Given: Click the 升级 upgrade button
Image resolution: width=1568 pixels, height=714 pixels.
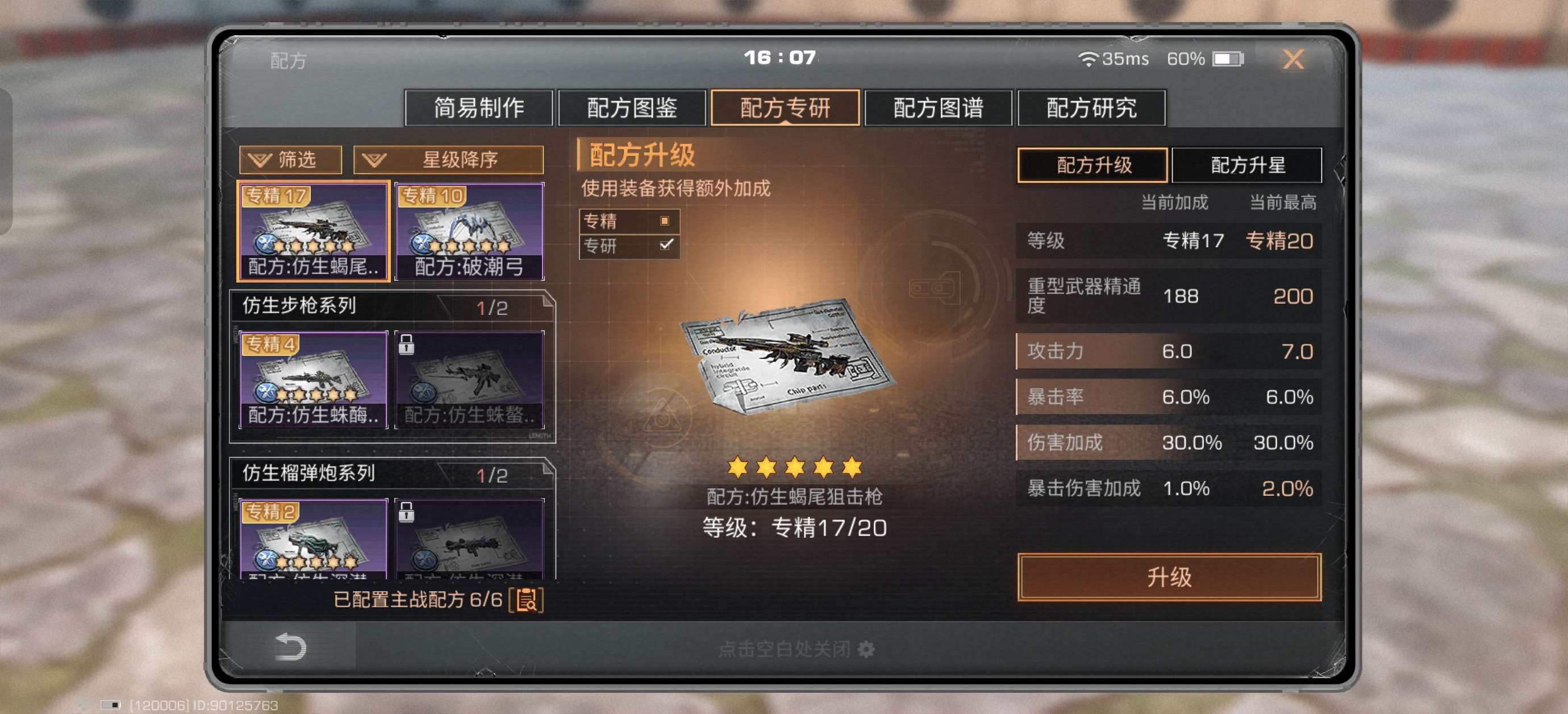Looking at the screenshot, I should (1169, 576).
